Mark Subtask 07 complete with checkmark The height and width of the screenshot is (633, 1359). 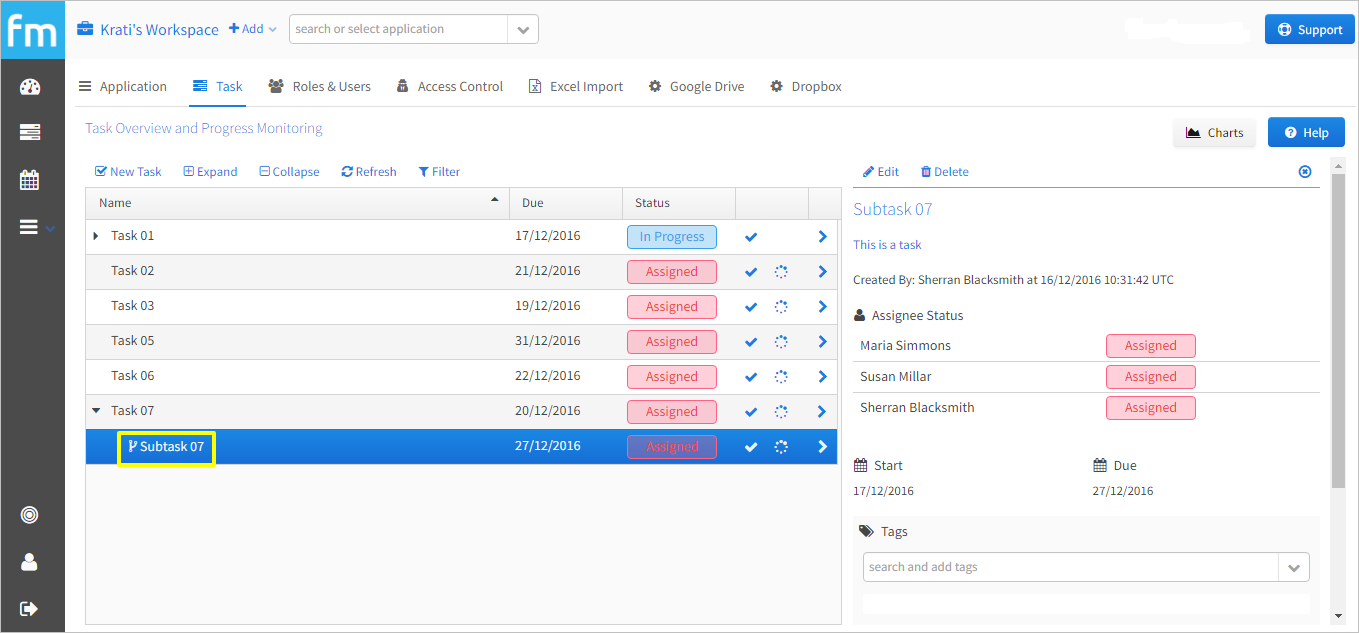tap(751, 447)
